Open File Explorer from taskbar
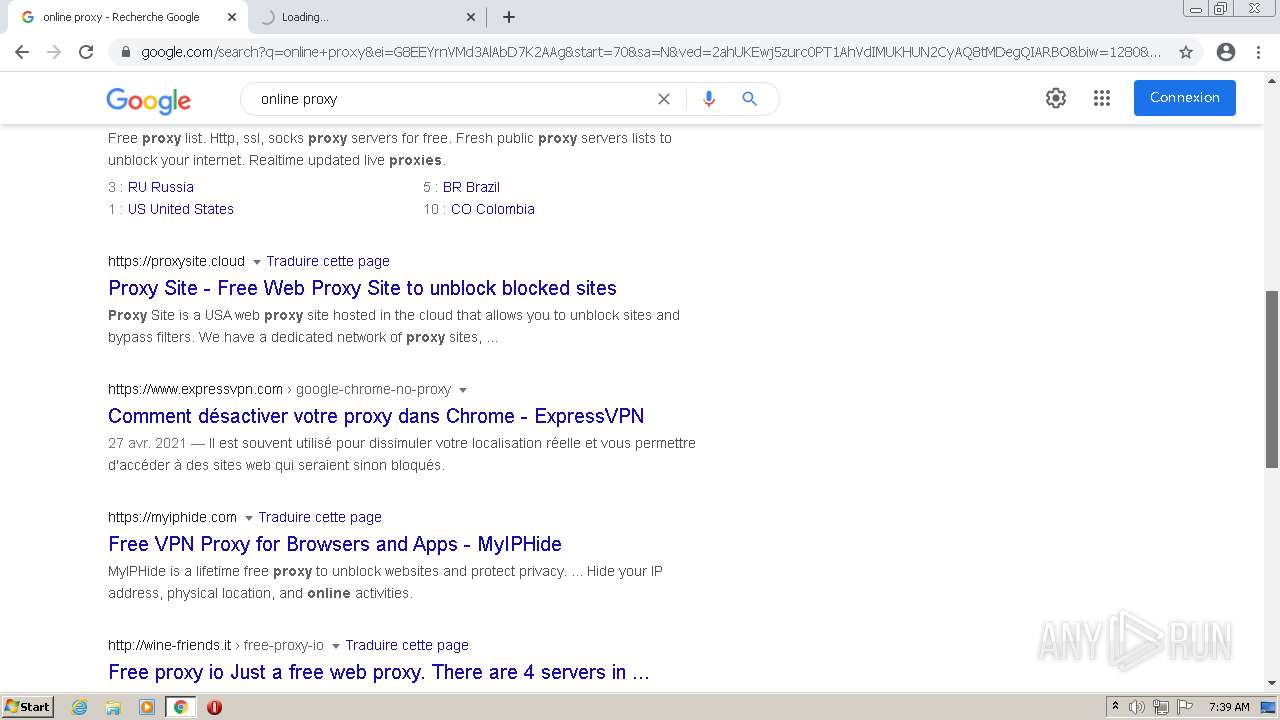The image size is (1280, 720). [113, 707]
